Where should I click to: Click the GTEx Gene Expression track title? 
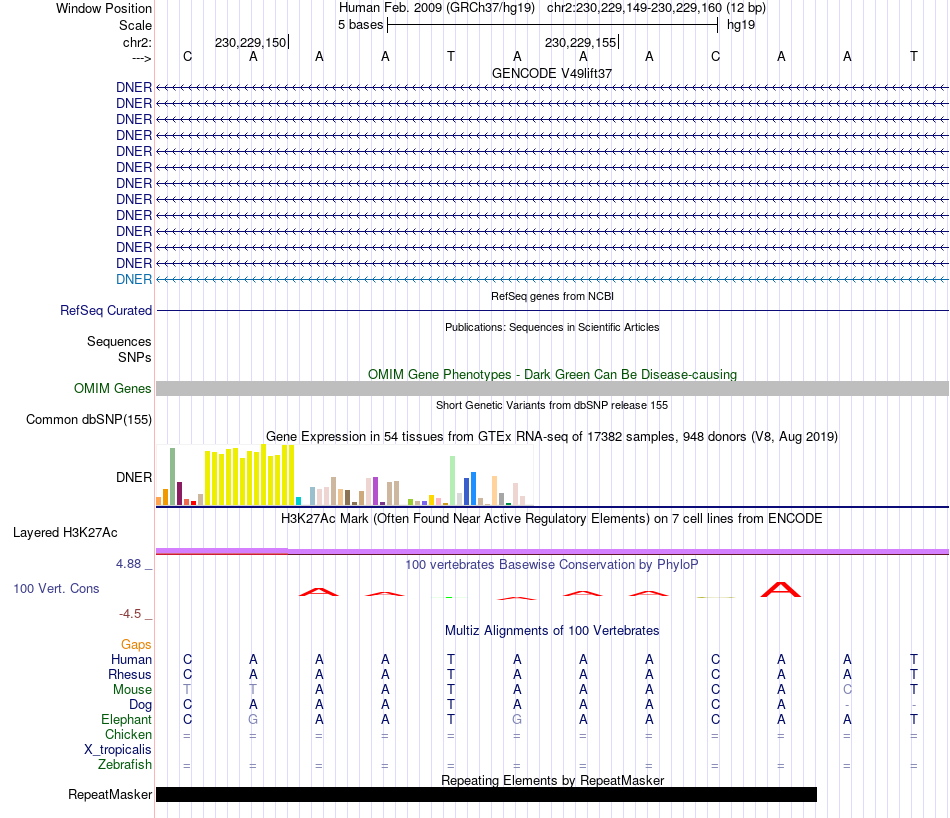tap(552, 436)
